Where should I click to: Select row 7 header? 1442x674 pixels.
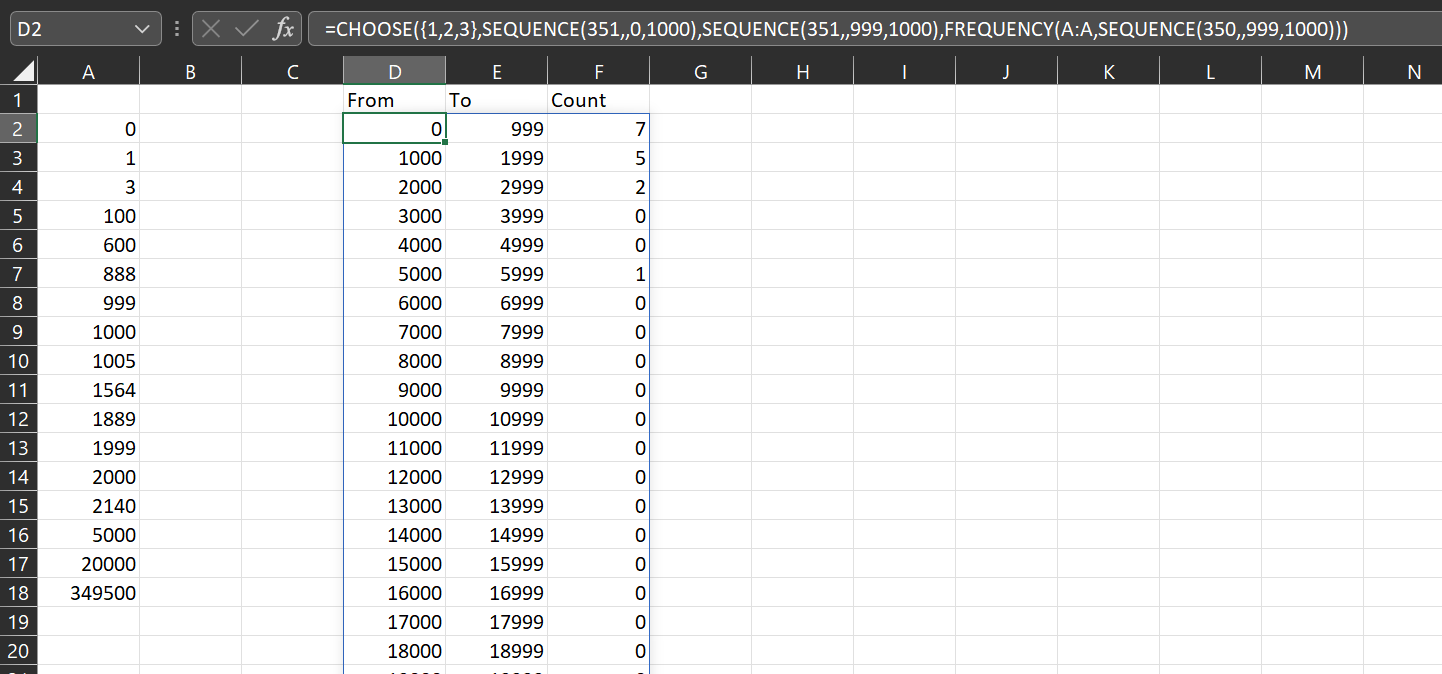click(18, 274)
